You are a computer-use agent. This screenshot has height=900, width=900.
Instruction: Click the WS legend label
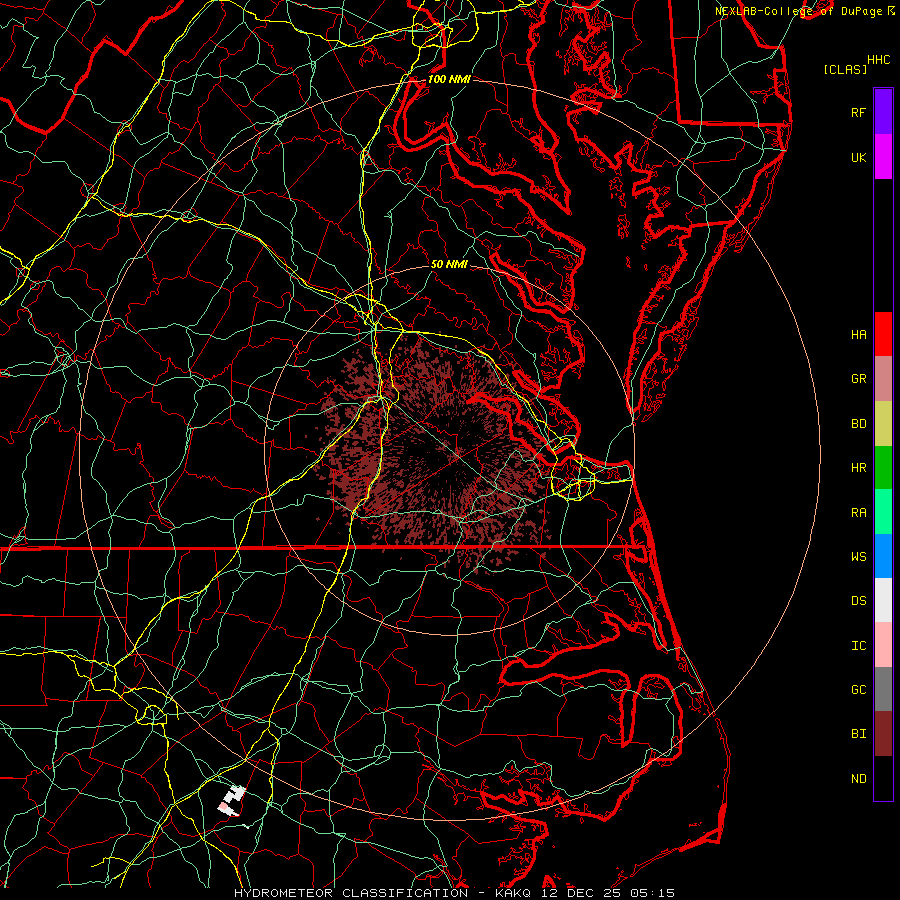858,556
